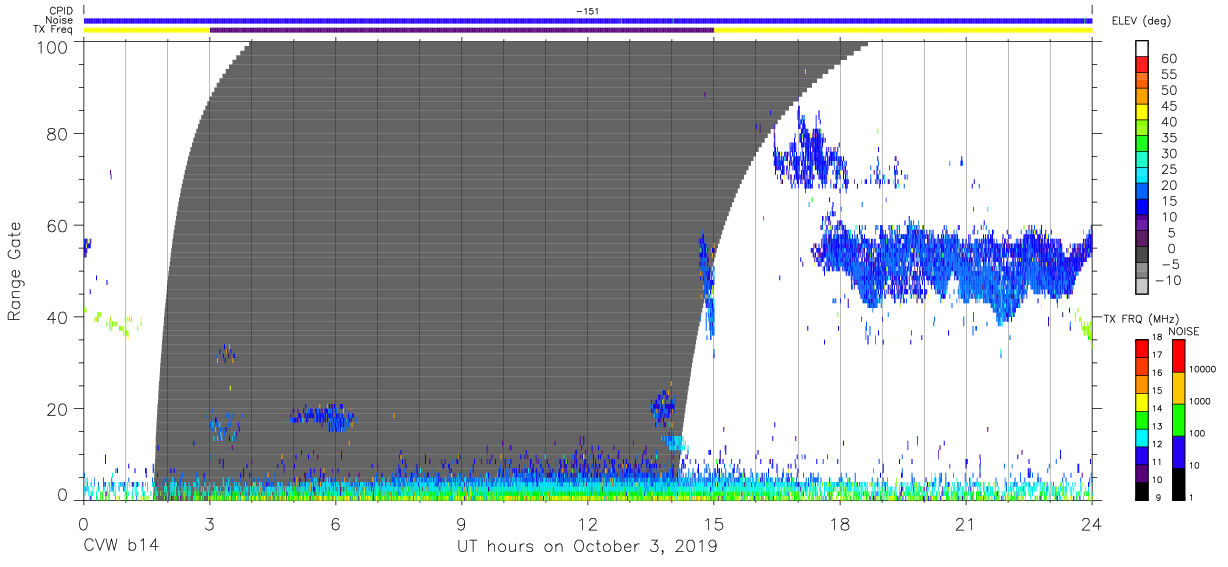
Task: Click the 60 tick on Range Gate axis
Action: tap(59, 225)
